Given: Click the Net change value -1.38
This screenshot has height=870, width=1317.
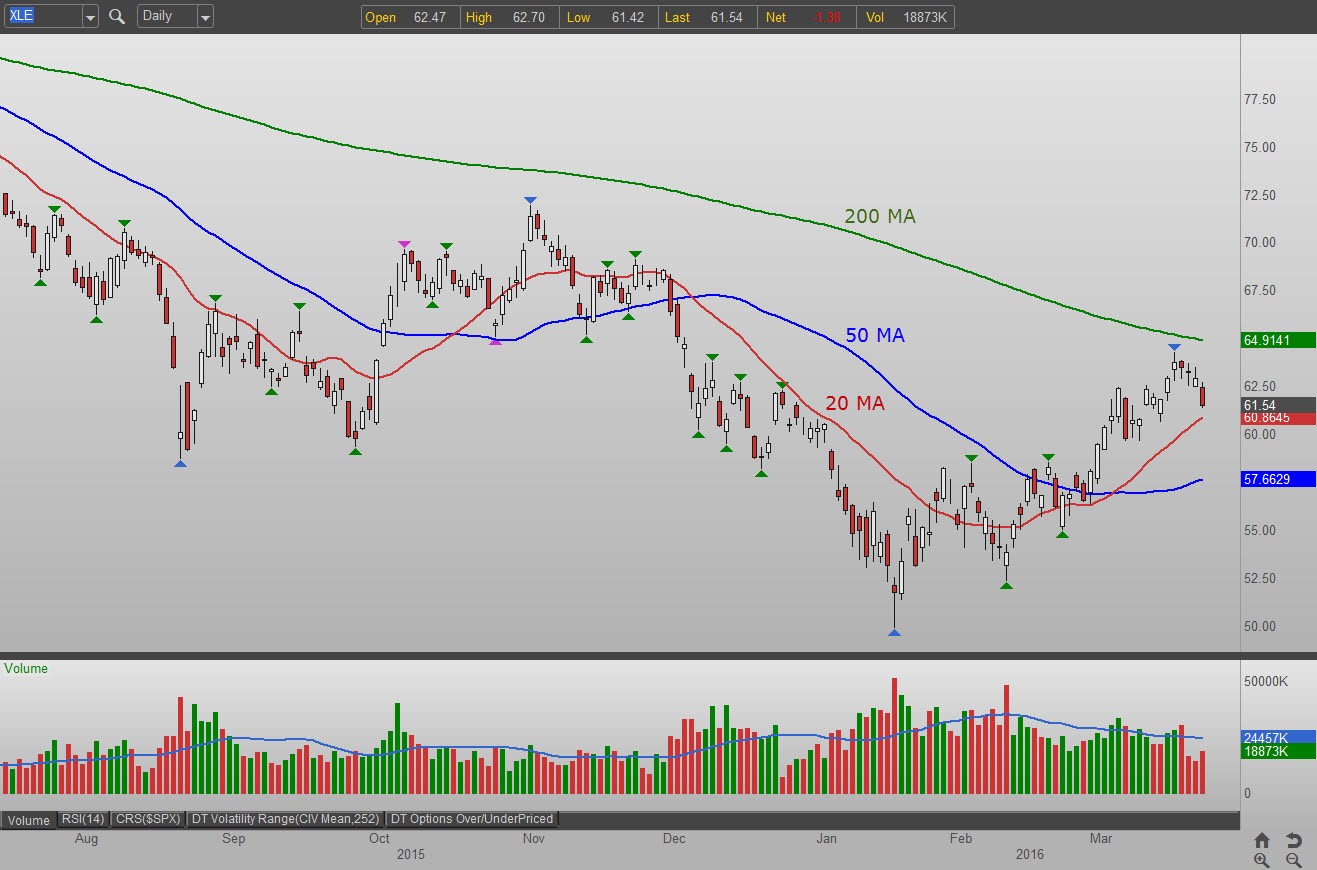Looking at the screenshot, I should pyautogui.click(x=823, y=17).
